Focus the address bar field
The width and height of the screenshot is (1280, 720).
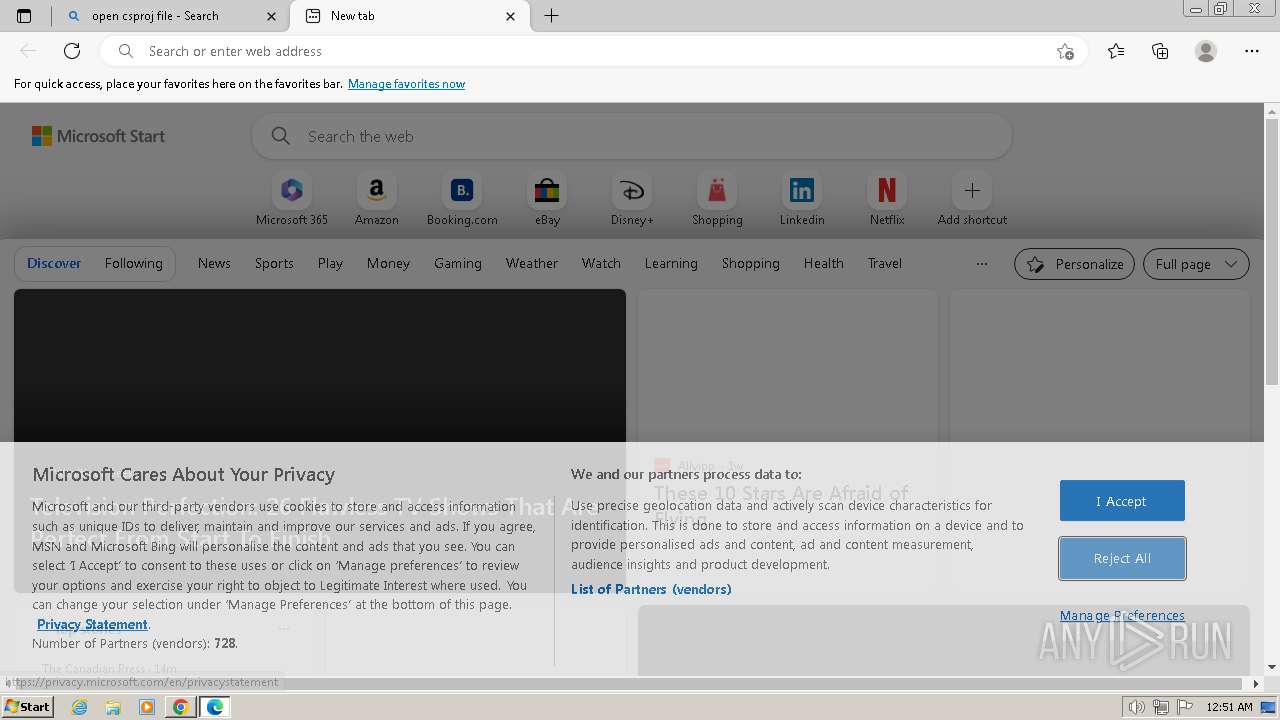pos(592,51)
